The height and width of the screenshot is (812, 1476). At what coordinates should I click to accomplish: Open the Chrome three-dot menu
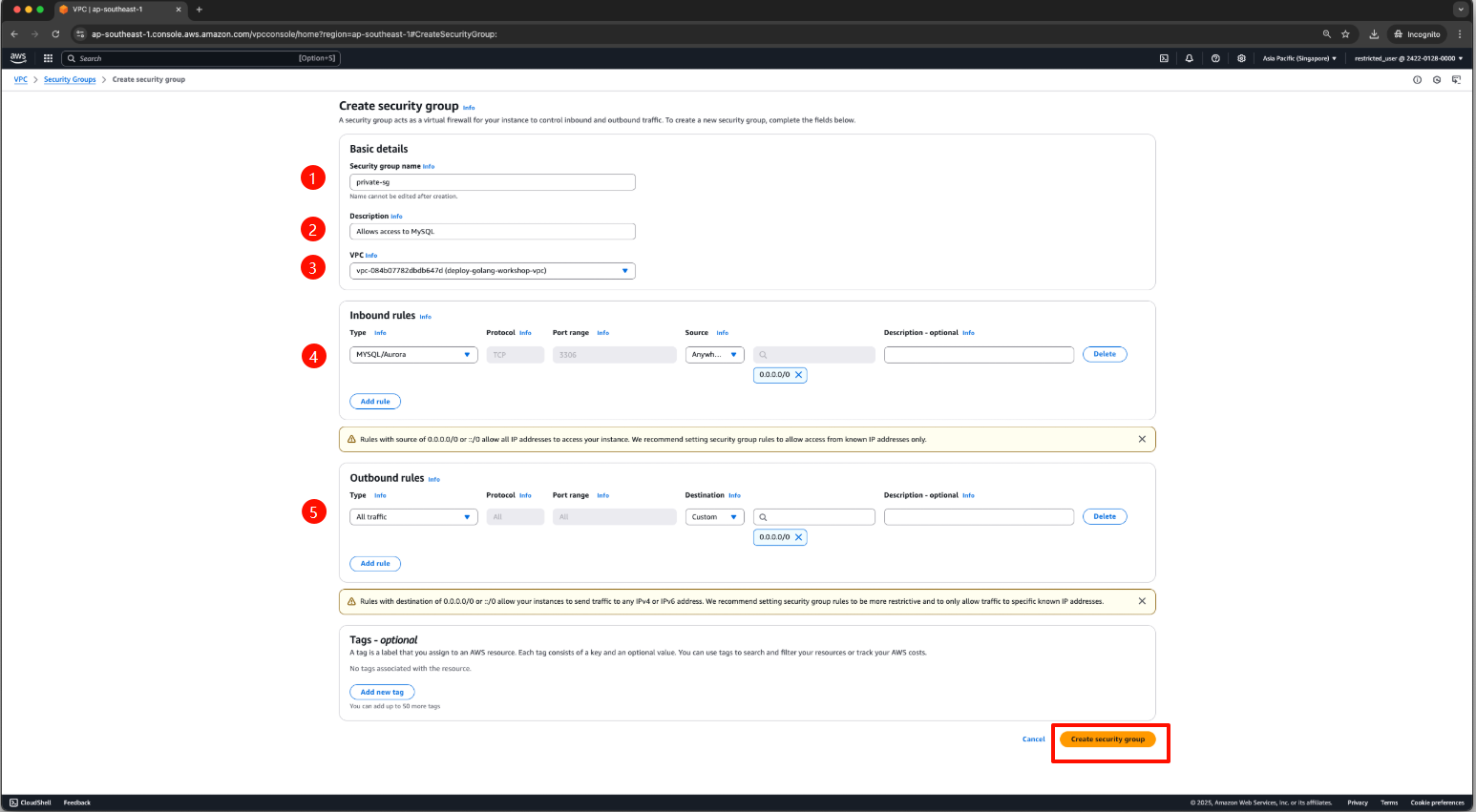pos(1460,34)
